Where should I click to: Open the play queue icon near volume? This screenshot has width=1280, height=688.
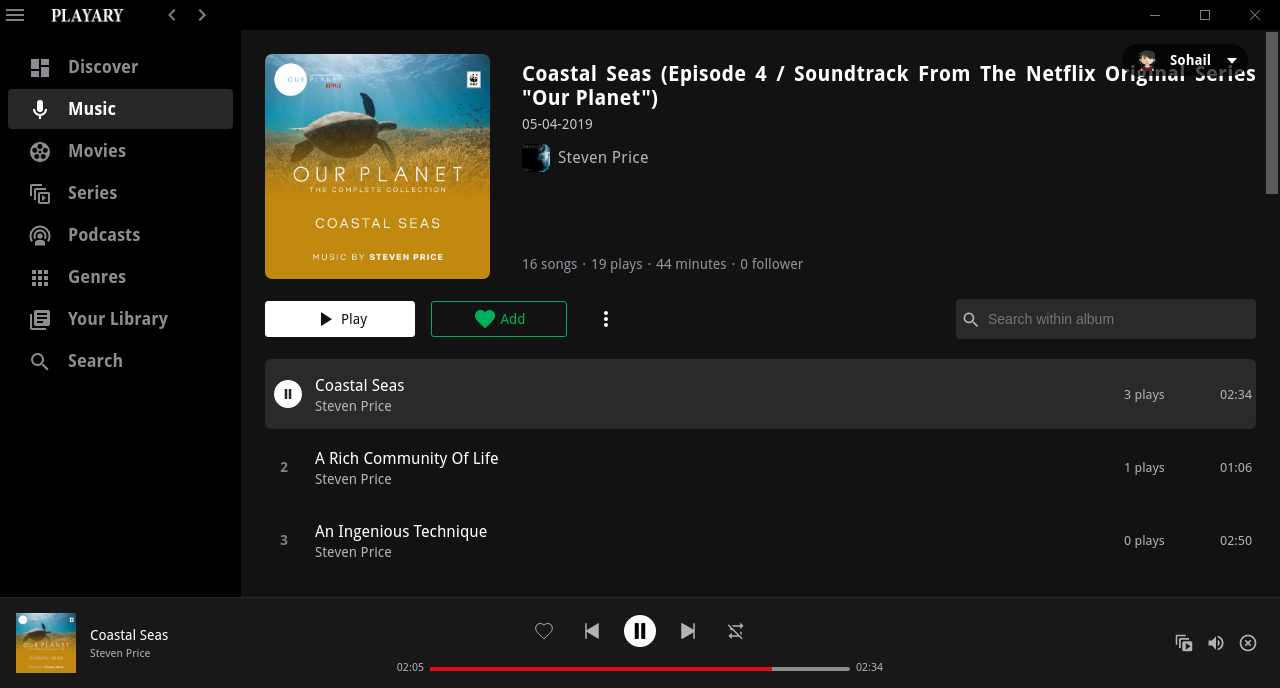coord(1183,643)
